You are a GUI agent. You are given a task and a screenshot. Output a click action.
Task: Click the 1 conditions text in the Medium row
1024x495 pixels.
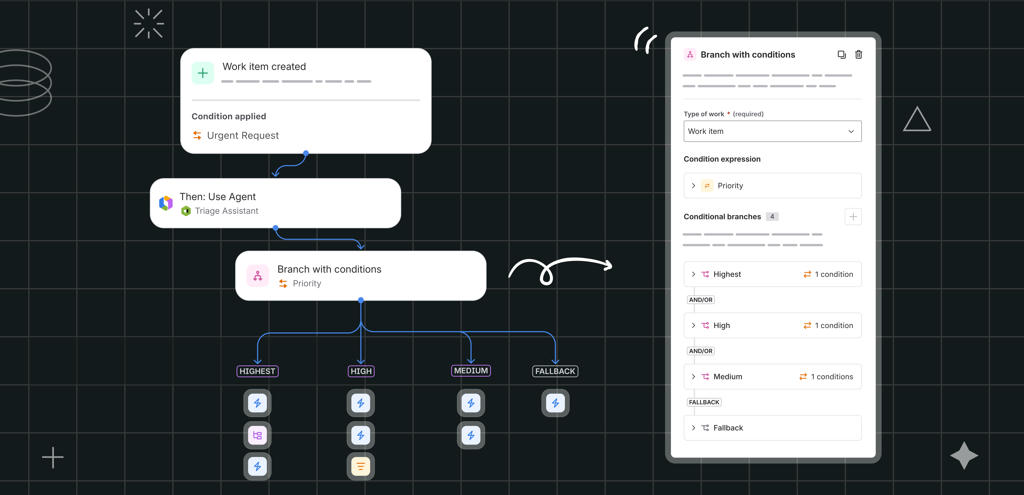[x=832, y=377]
